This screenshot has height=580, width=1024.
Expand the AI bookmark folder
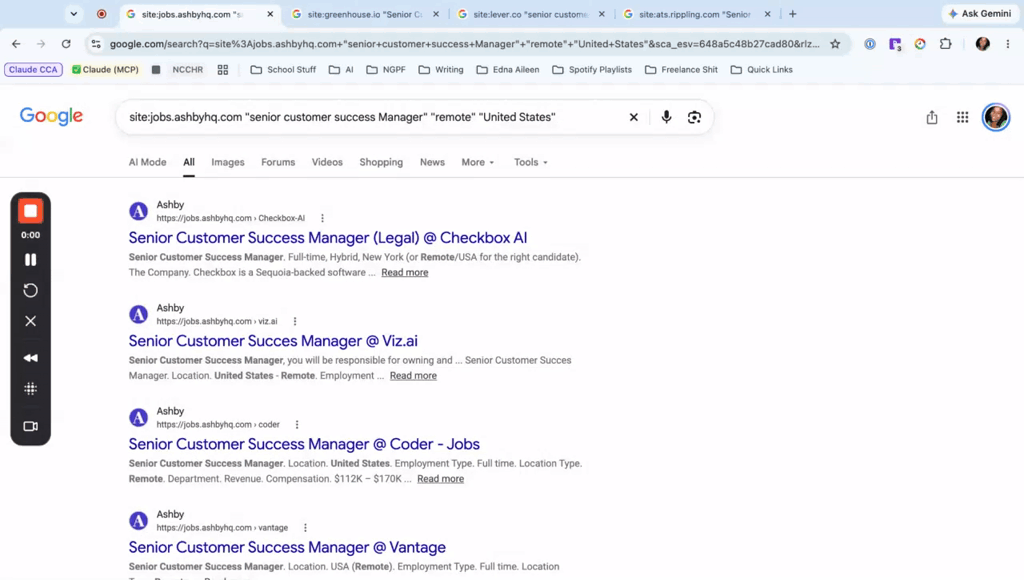click(x=341, y=69)
